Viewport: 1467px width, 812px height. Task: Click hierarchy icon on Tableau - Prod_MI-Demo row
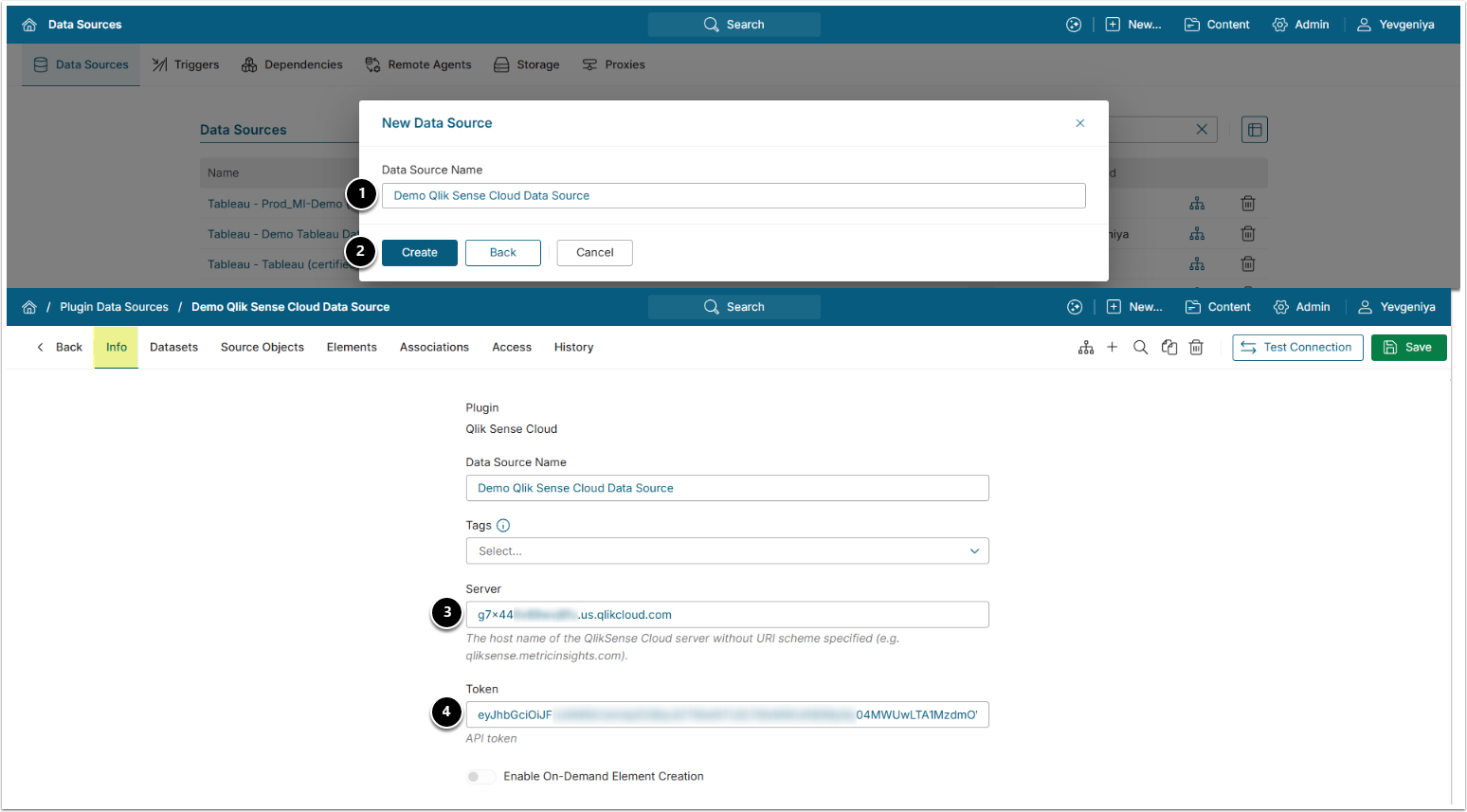coord(1198,204)
